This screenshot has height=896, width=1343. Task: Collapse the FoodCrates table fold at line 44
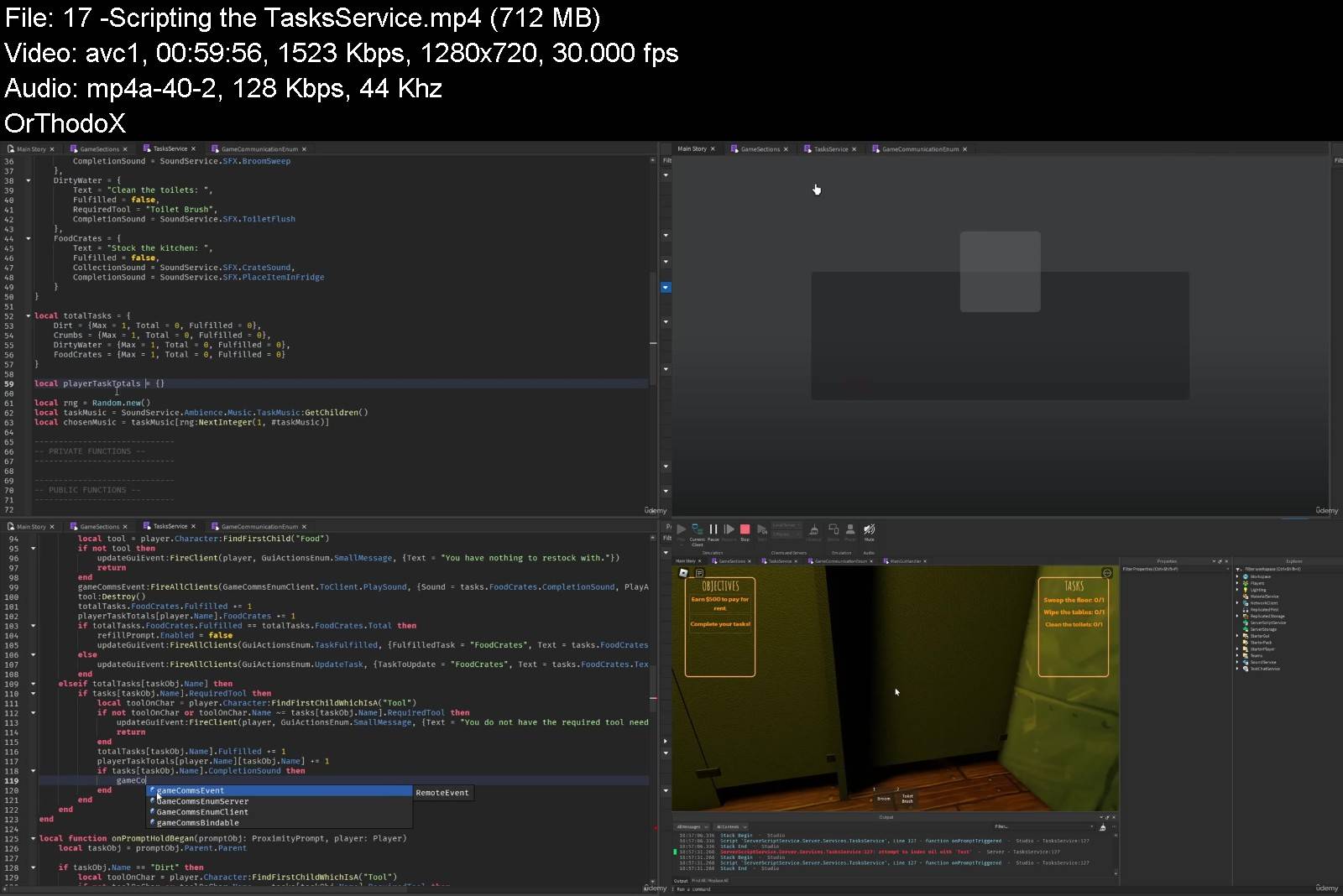(29, 238)
